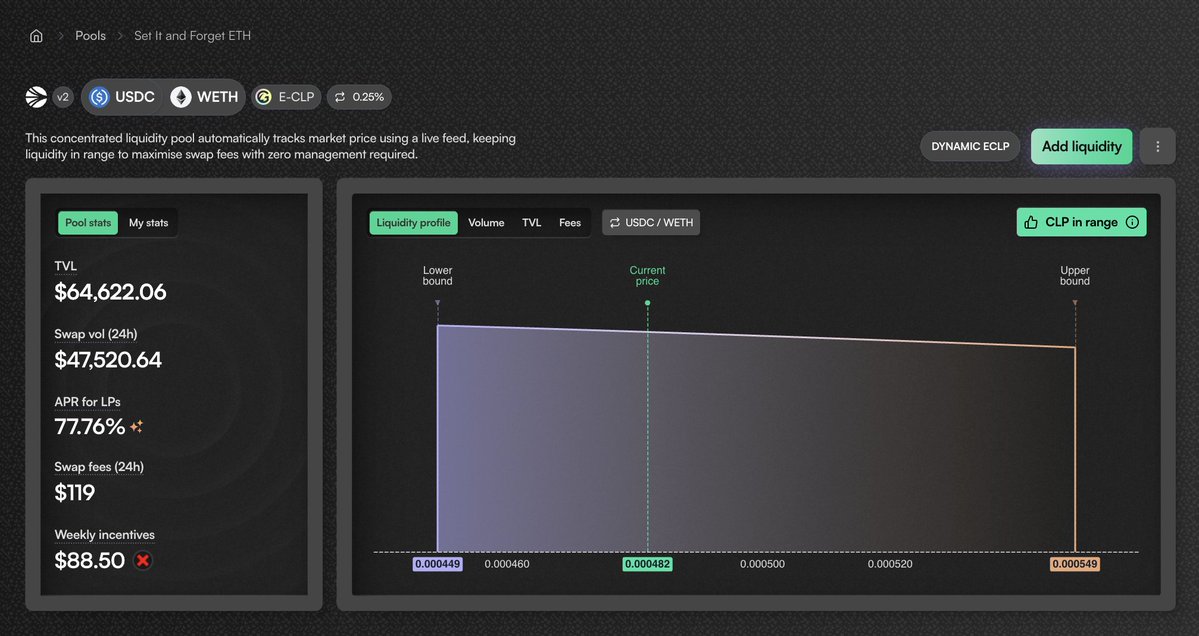Click the DYNAMIC ECLP tag
The image size is (1199, 636).
coord(970,146)
